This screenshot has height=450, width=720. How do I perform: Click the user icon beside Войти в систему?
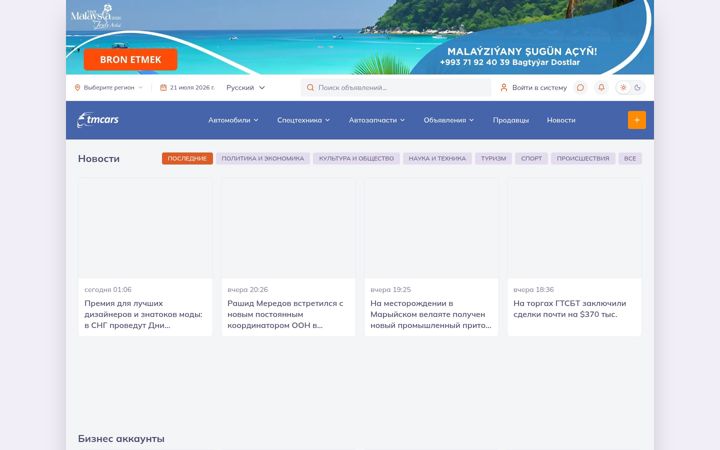[x=504, y=87]
